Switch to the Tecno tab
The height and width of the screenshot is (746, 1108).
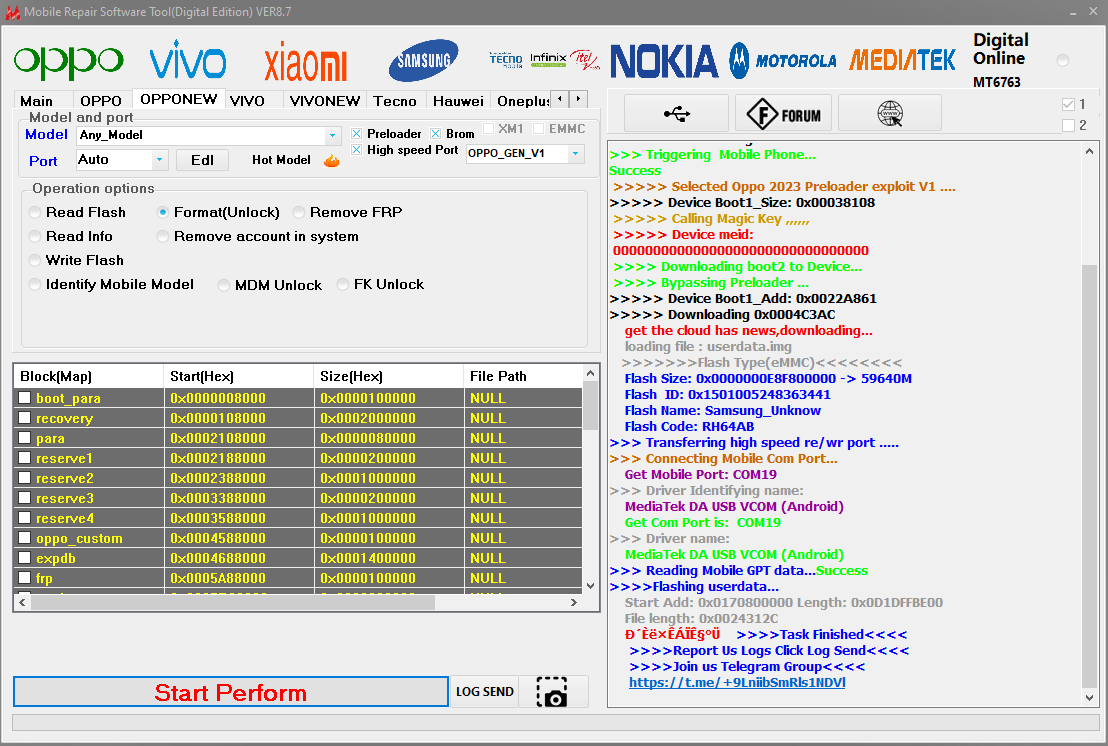tap(395, 101)
